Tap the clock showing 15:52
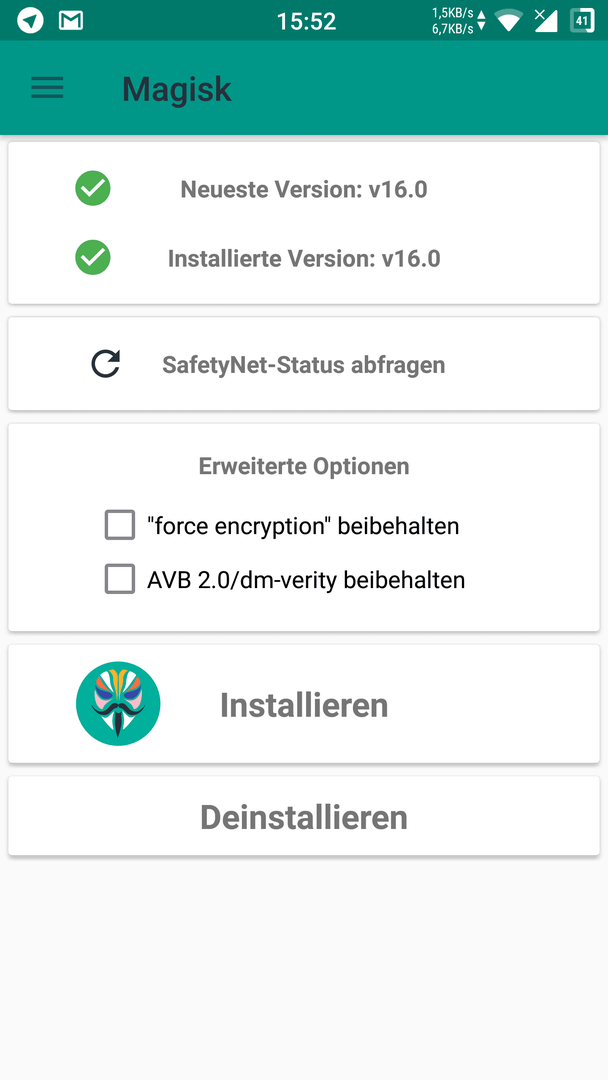Image resolution: width=608 pixels, height=1080 pixels. pyautogui.click(x=306, y=21)
